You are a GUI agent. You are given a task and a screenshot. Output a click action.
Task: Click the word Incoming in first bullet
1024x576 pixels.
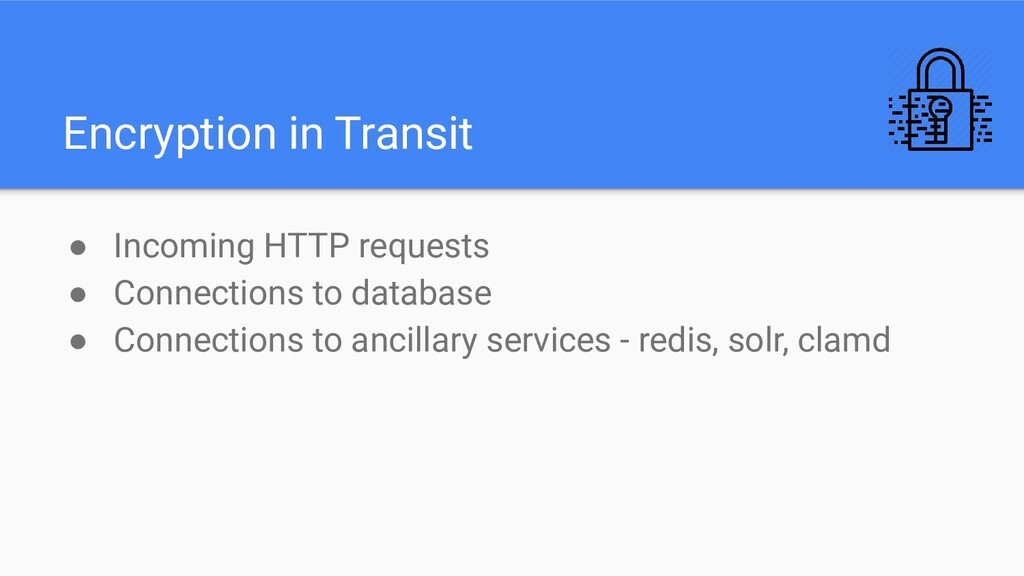[184, 247]
